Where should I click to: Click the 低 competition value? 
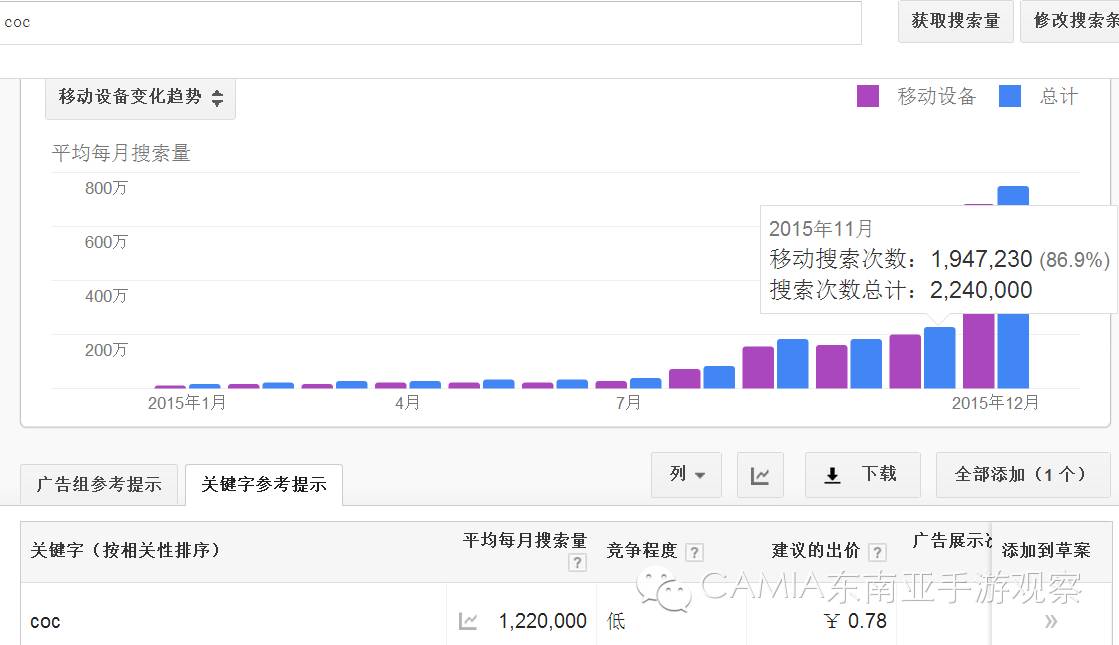click(x=616, y=621)
